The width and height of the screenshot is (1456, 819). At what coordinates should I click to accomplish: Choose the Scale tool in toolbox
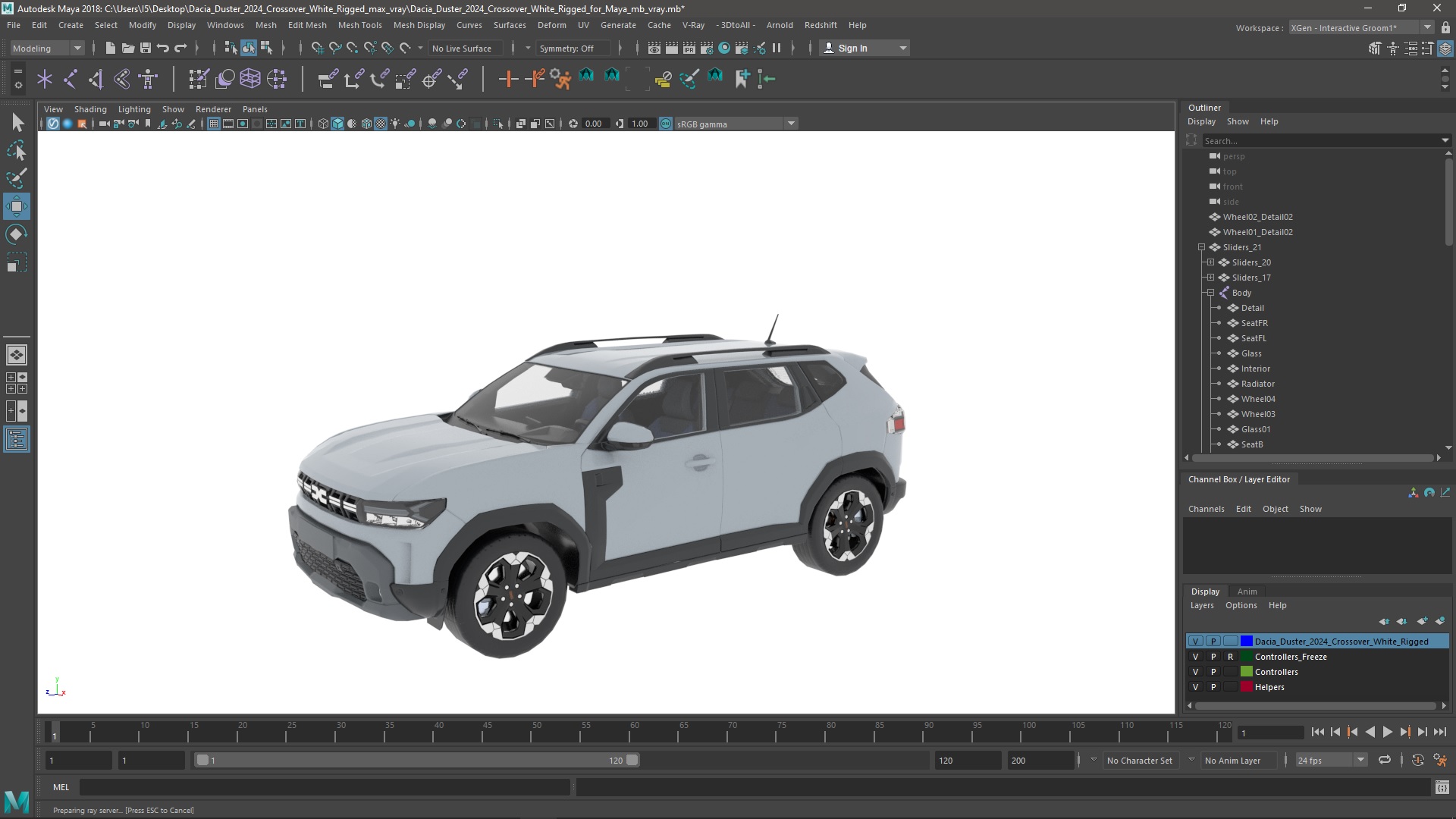pos(17,262)
